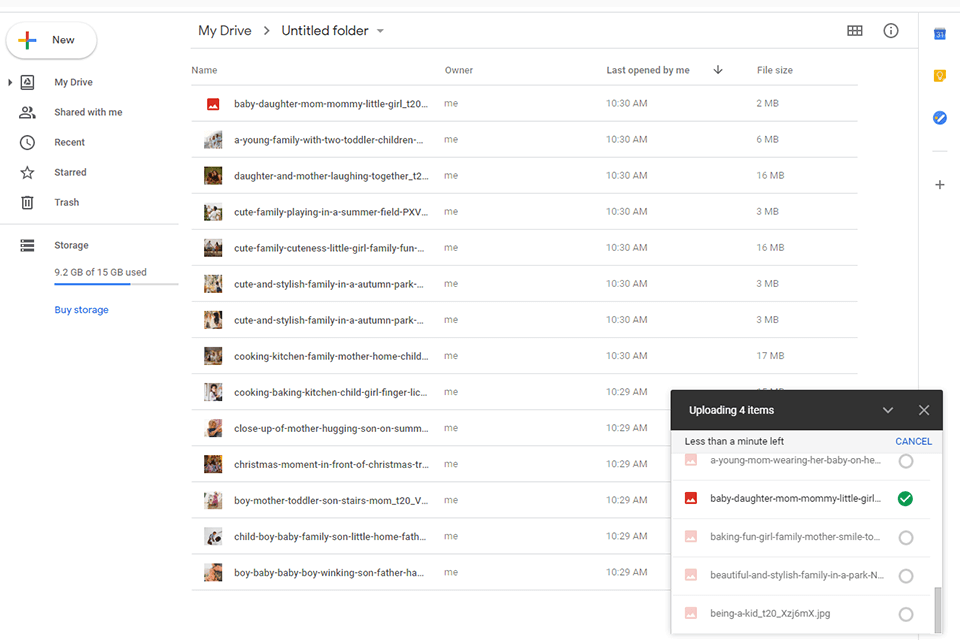Click pending circle for baking-fun-girl upload
This screenshot has width=960, height=640.
(906, 538)
